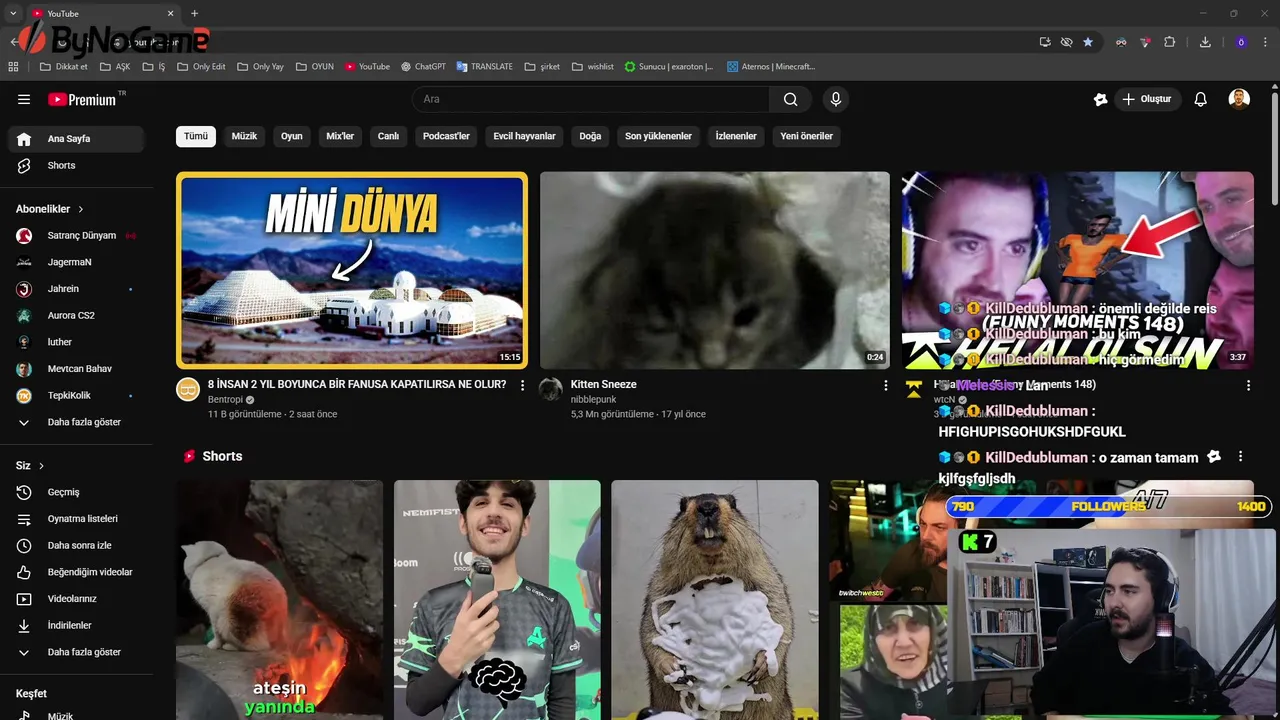Screen dimensions: 1280x720
Task: Click the Oluştur create button
Action: (x=1147, y=99)
